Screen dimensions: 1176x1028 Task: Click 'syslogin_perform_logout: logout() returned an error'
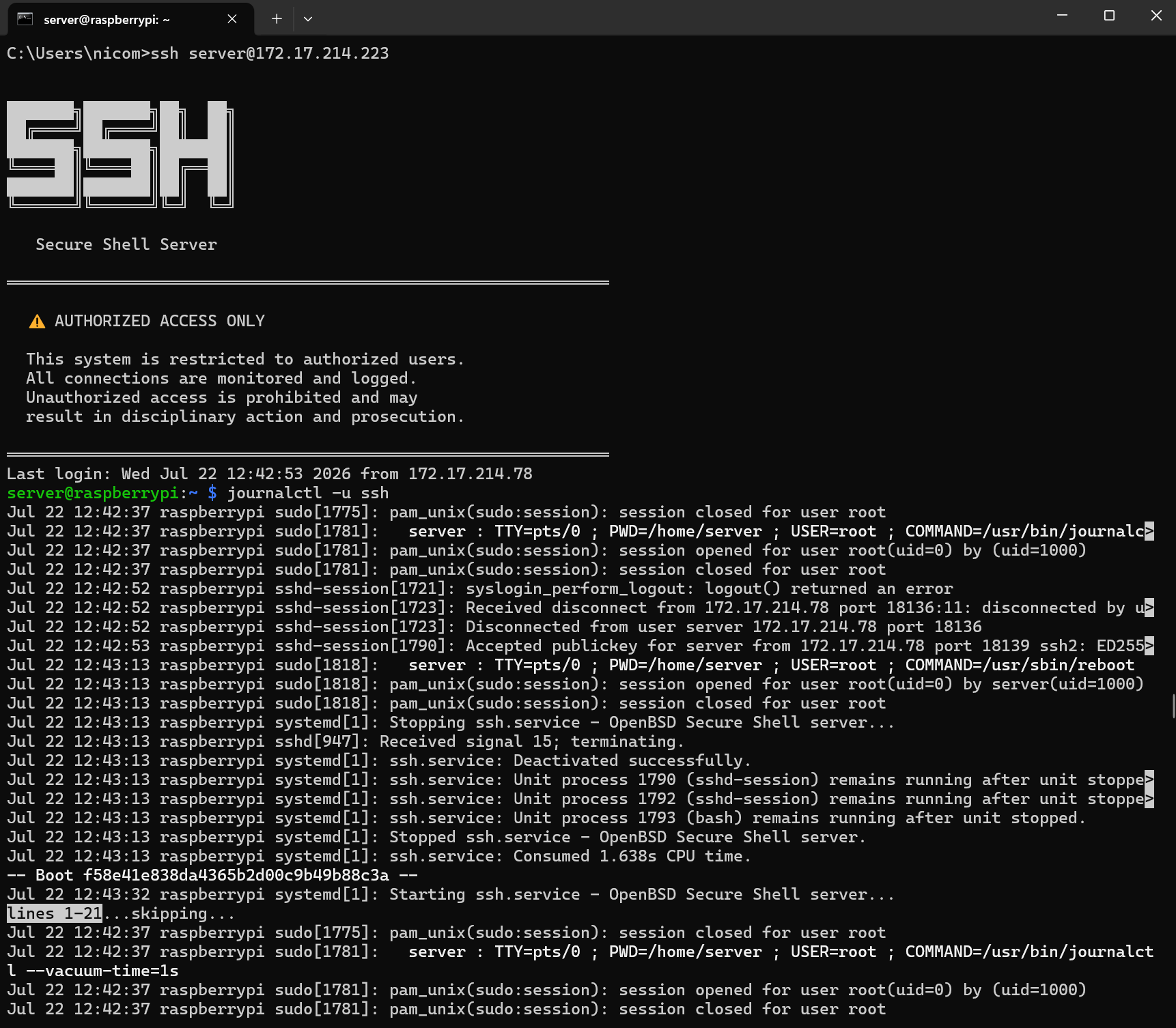coord(710,588)
